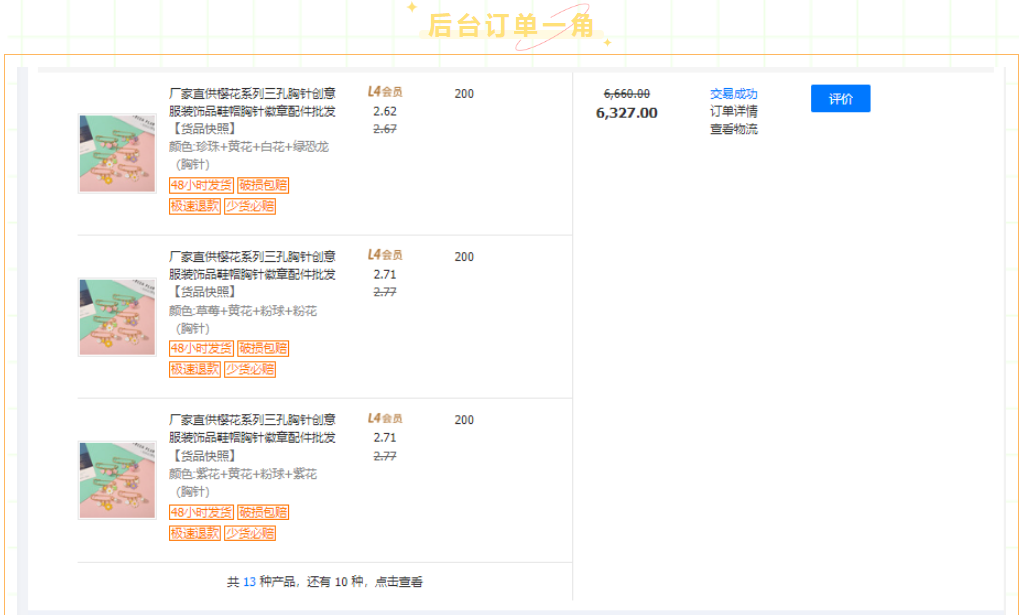Click the order total 6,327.00
1026x615 pixels.
coord(626,113)
